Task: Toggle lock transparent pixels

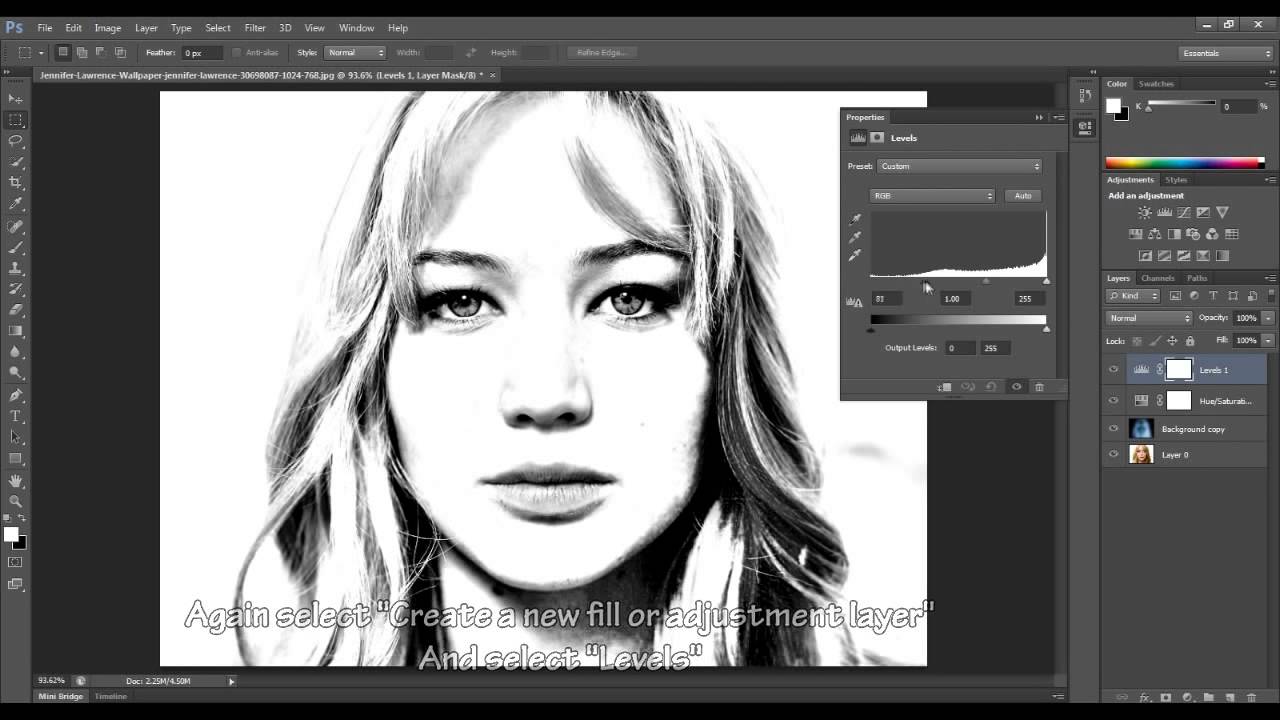Action: [x=1137, y=341]
